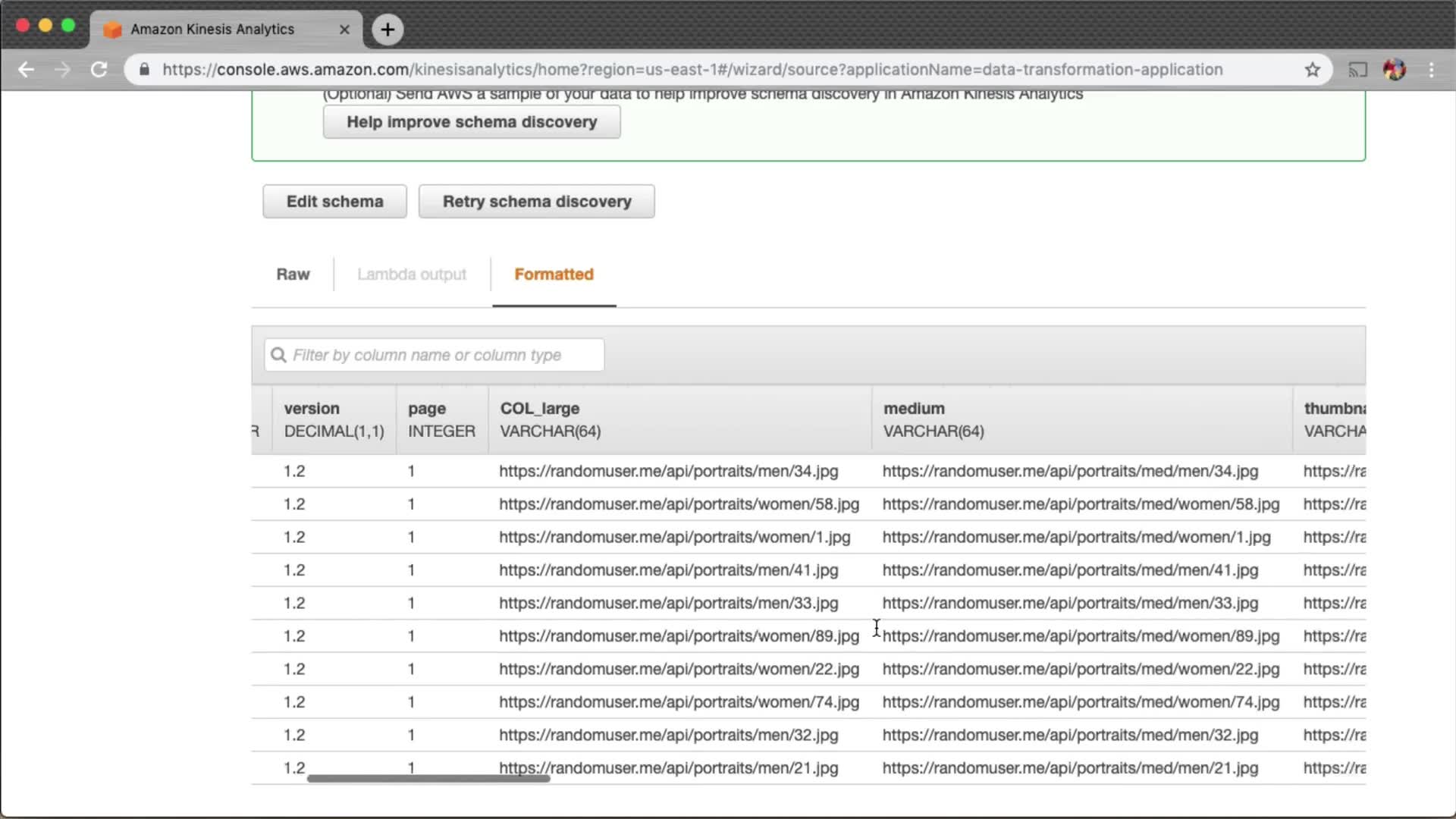Open a new tab with plus icon
This screenshot has height=819, width=1456.
(x=388, y=30)
